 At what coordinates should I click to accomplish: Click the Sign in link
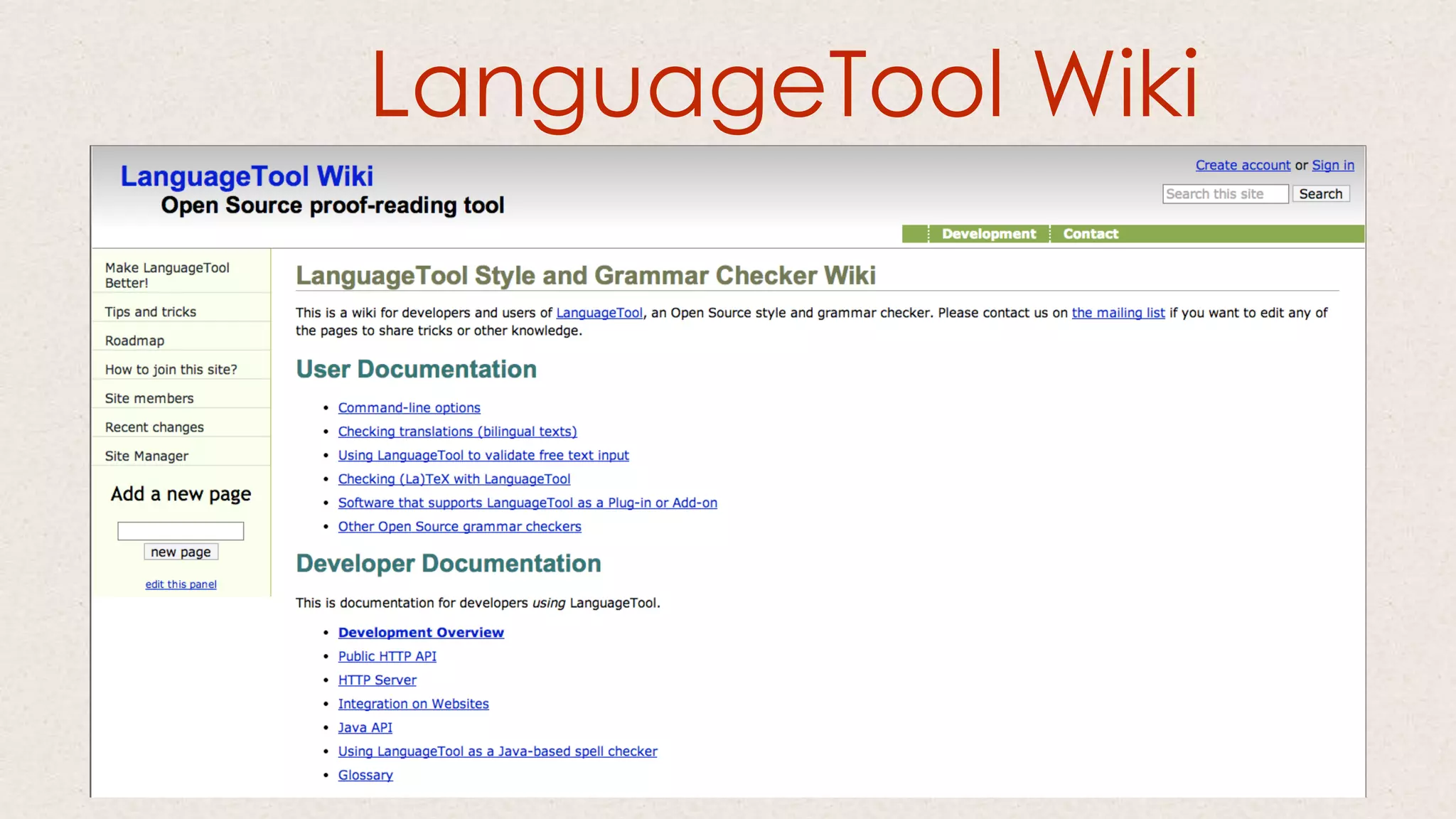[1333, 165]
